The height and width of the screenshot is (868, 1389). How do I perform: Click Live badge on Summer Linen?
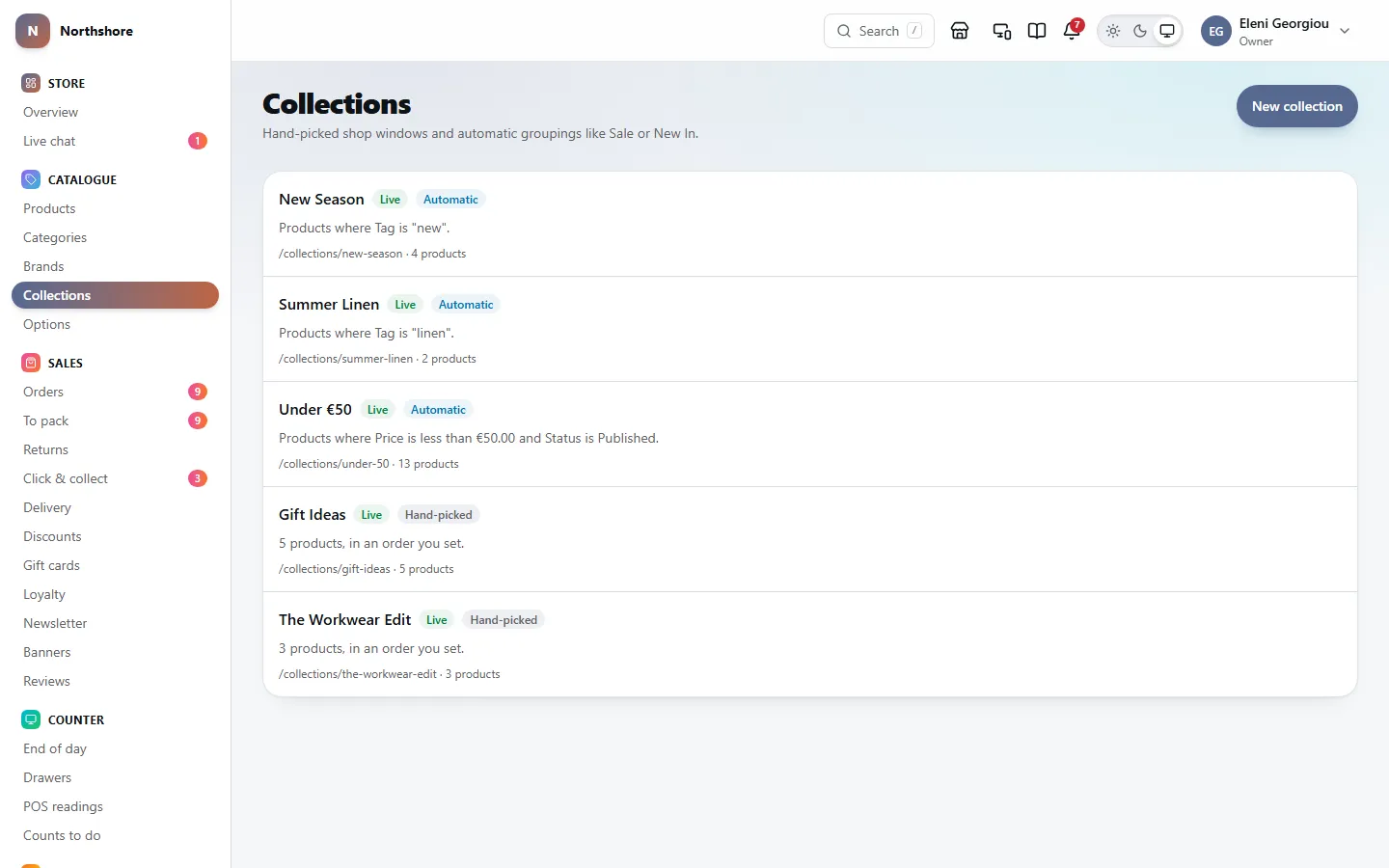coord(405,305)
